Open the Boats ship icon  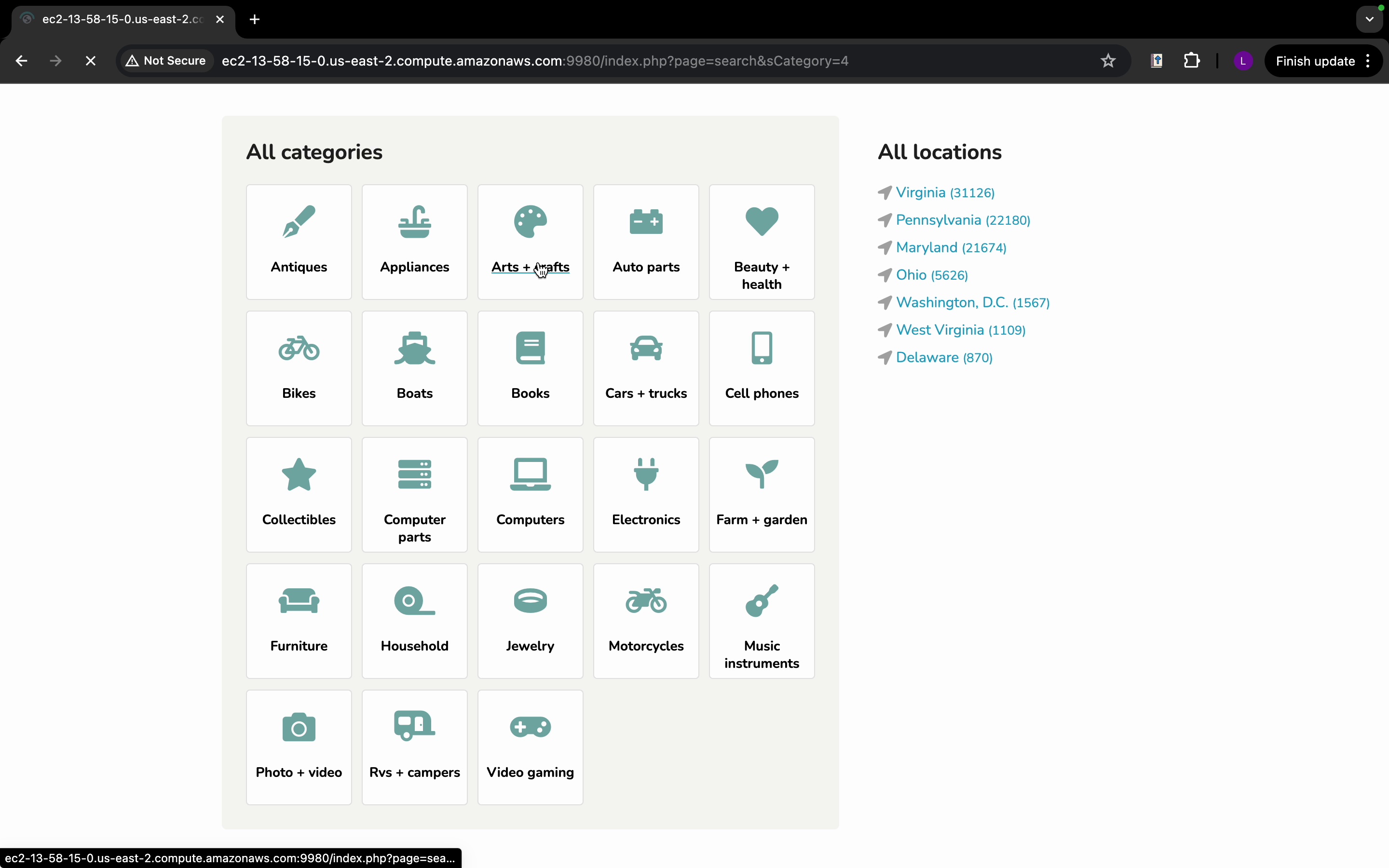point(414,348)
